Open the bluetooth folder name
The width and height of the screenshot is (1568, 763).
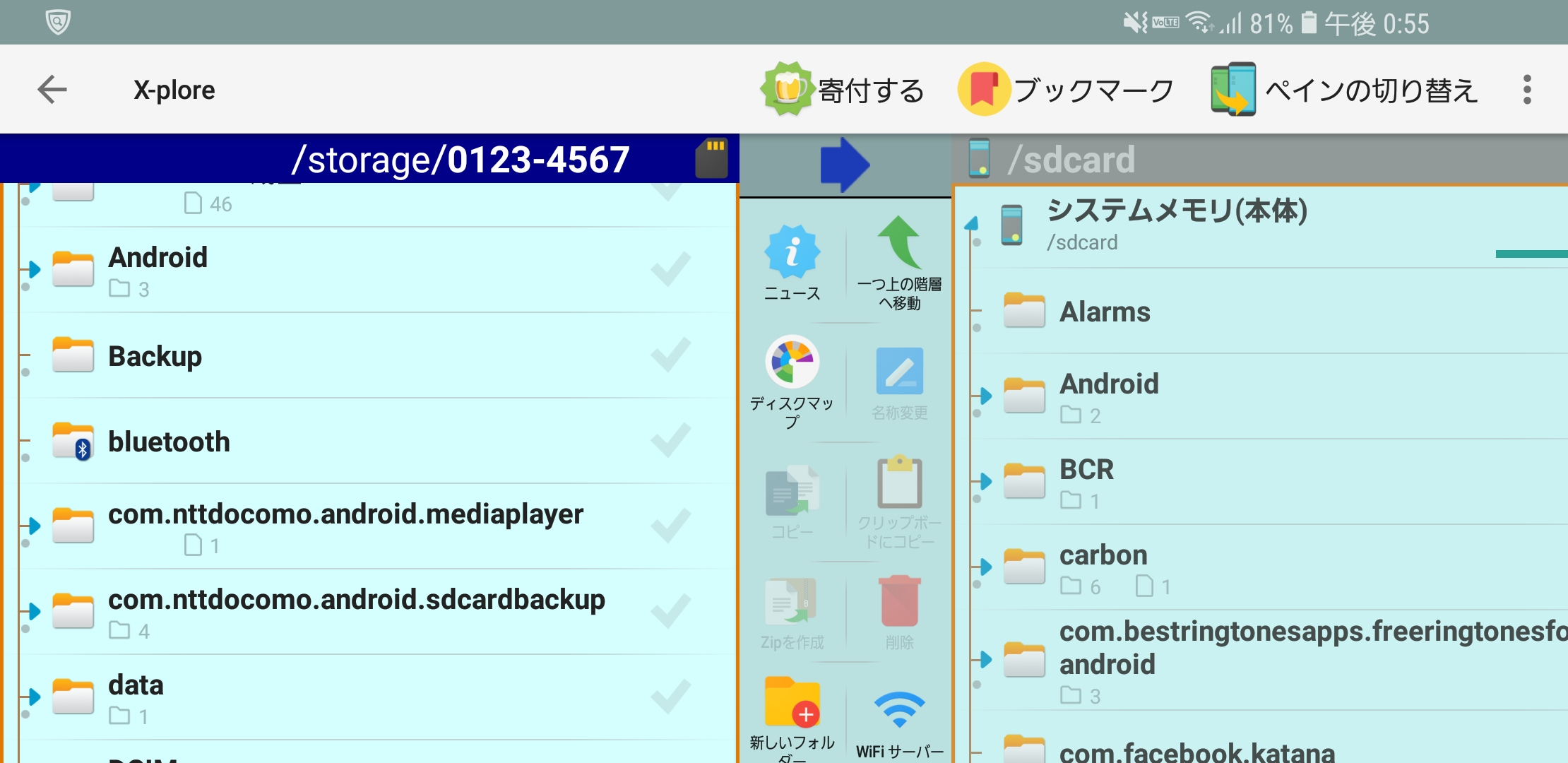coord(169,442)
